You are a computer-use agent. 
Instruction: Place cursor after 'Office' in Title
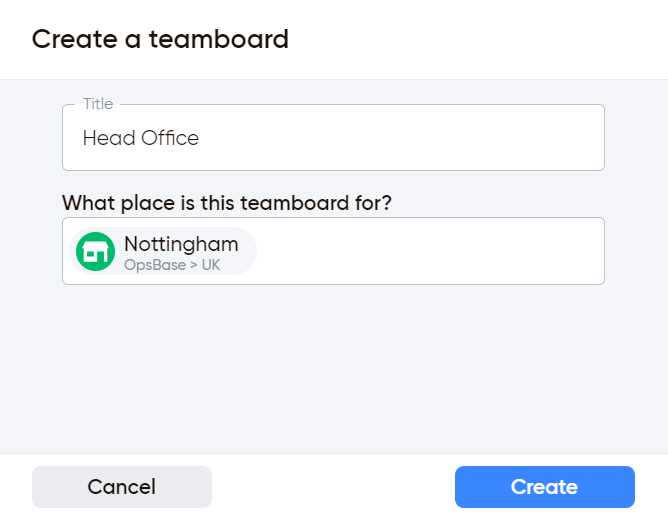coord(200,138)
